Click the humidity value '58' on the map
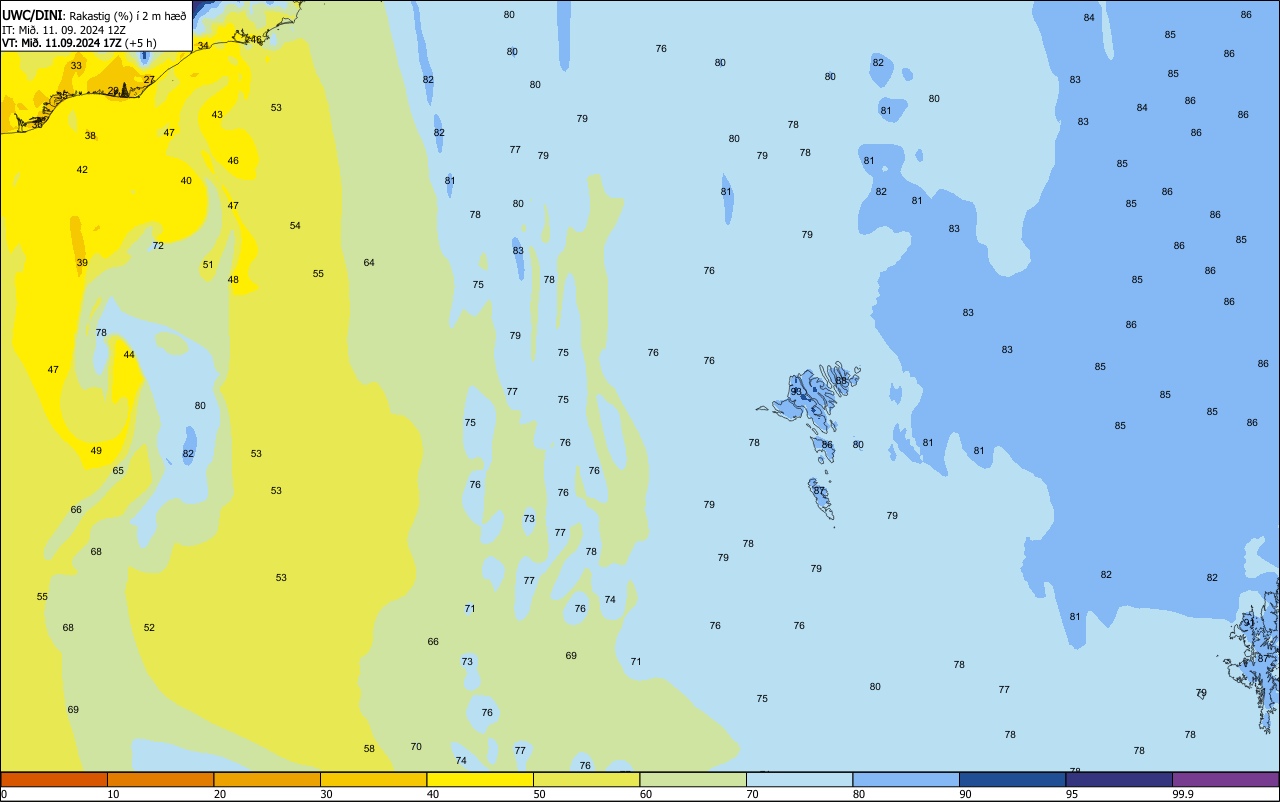This screenshot has height=802, width=1280. pos(369,749)
